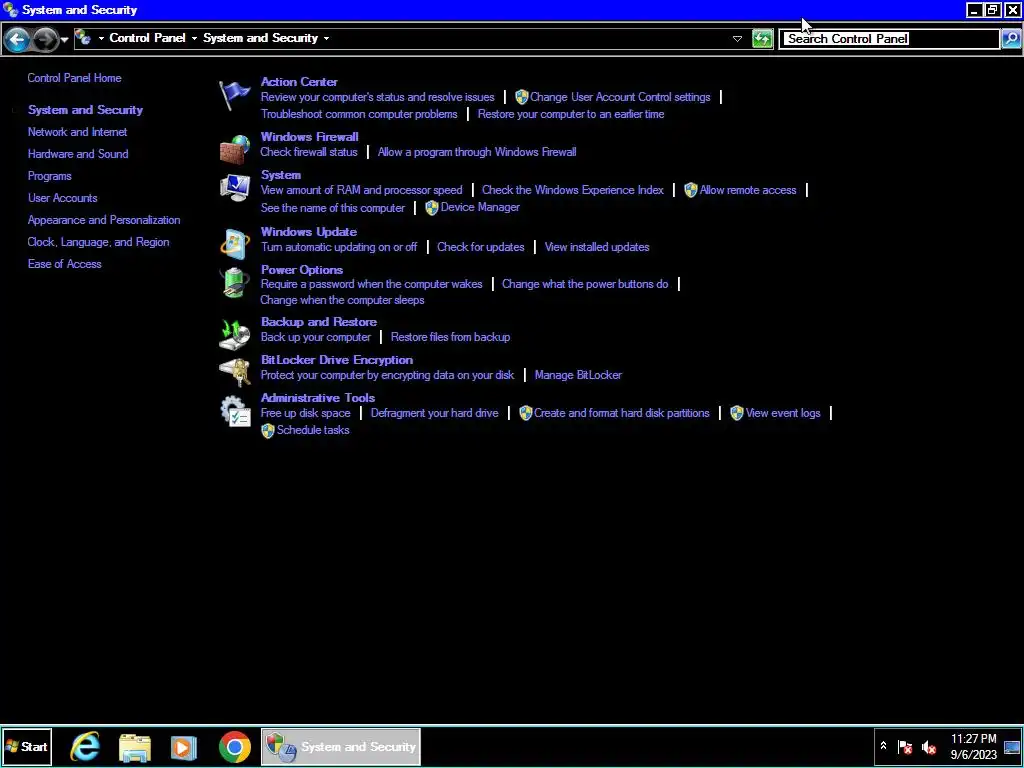Click the Control Panel breadcrumb
Viewport: 1024px width, 768px height.
[148, 38]
